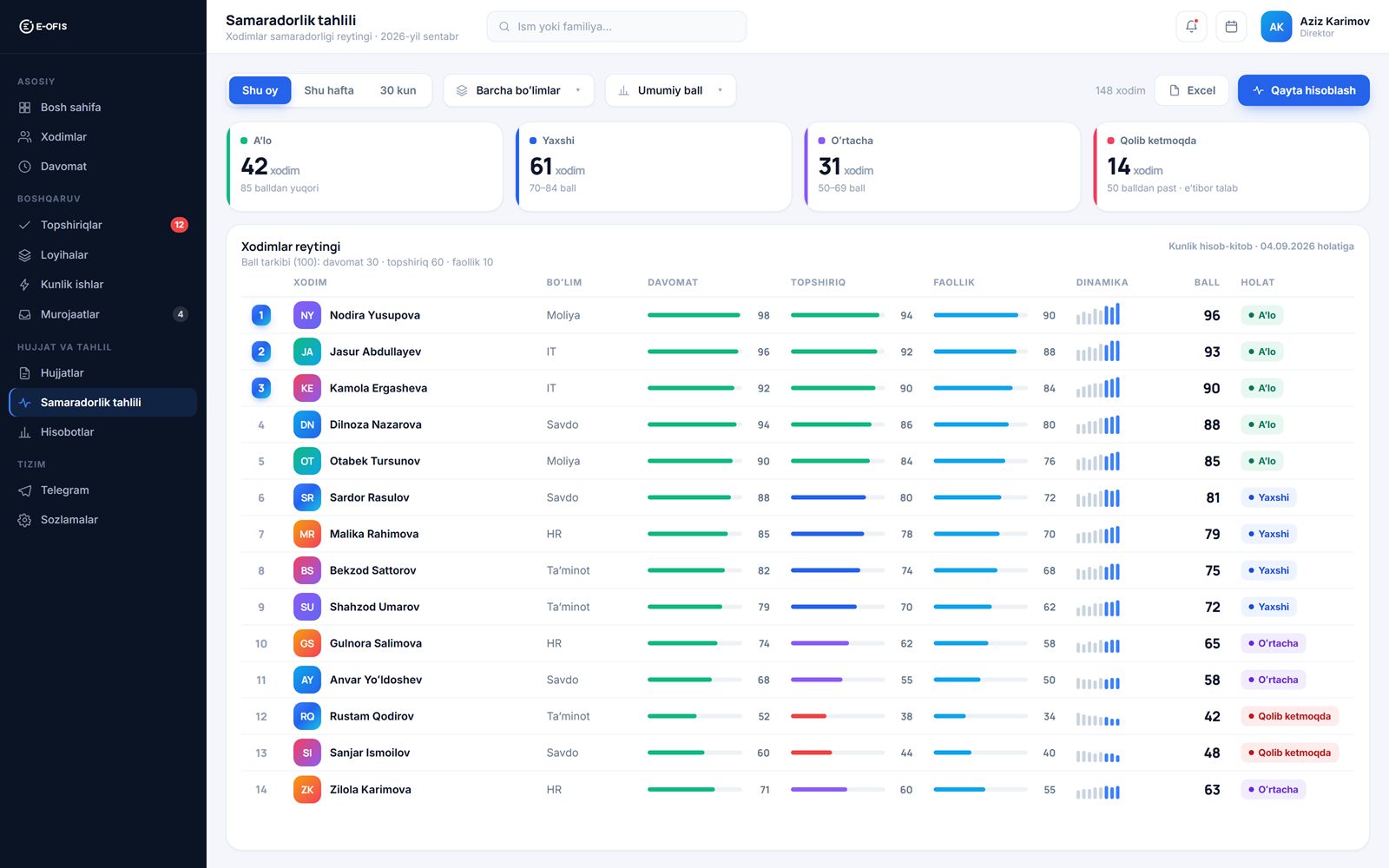Viewport: 1389px width, 868px height.
Task: Click Jasur Abdullayev's davomat progress bar
Action: 694,352
